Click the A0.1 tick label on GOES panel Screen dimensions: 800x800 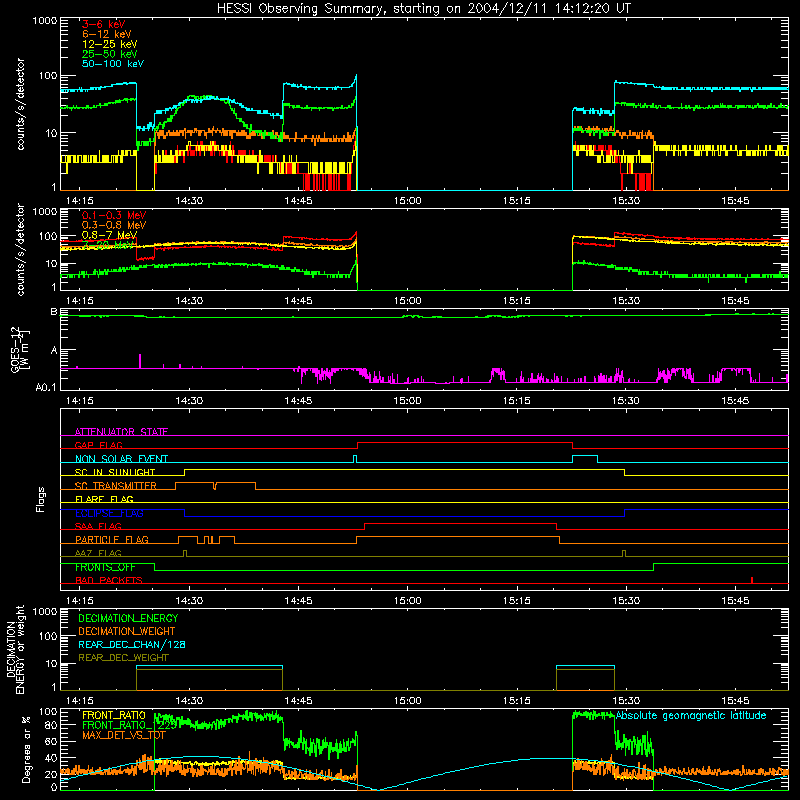pyautogui.click(x=46, y=387)
